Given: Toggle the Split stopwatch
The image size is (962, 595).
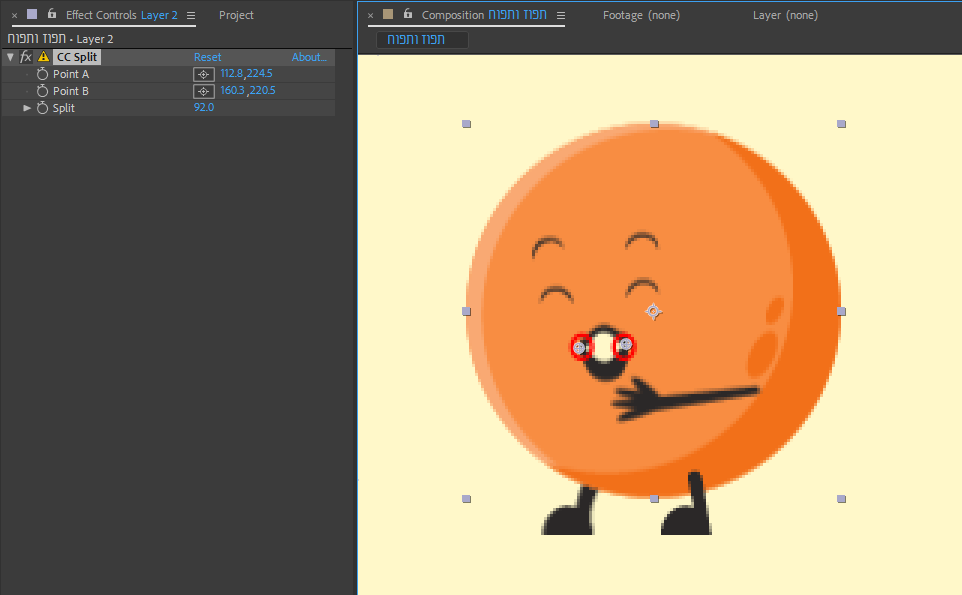Looking at the screenshot, I should click(x=42, y=108).
